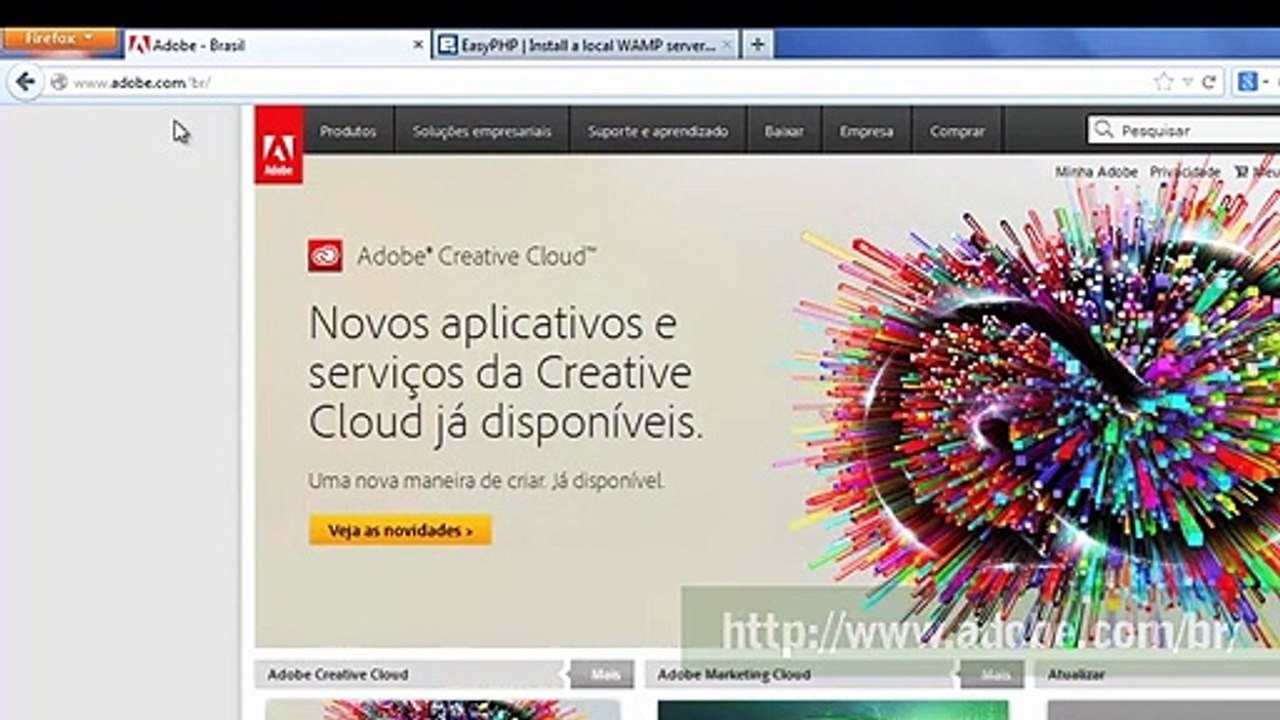Open the Google search engine selector
1280x720 pixels.
coord(1252,82)
